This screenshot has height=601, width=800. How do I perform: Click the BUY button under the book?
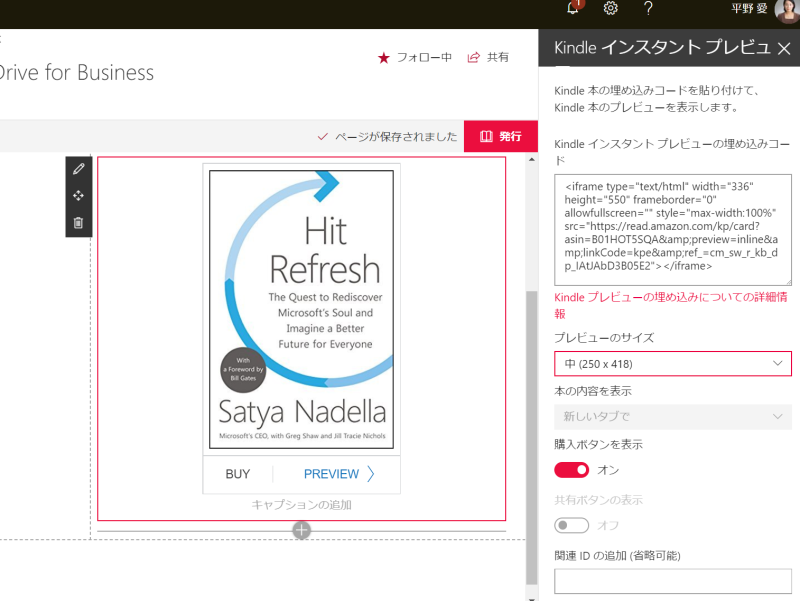tap(238, 474)
